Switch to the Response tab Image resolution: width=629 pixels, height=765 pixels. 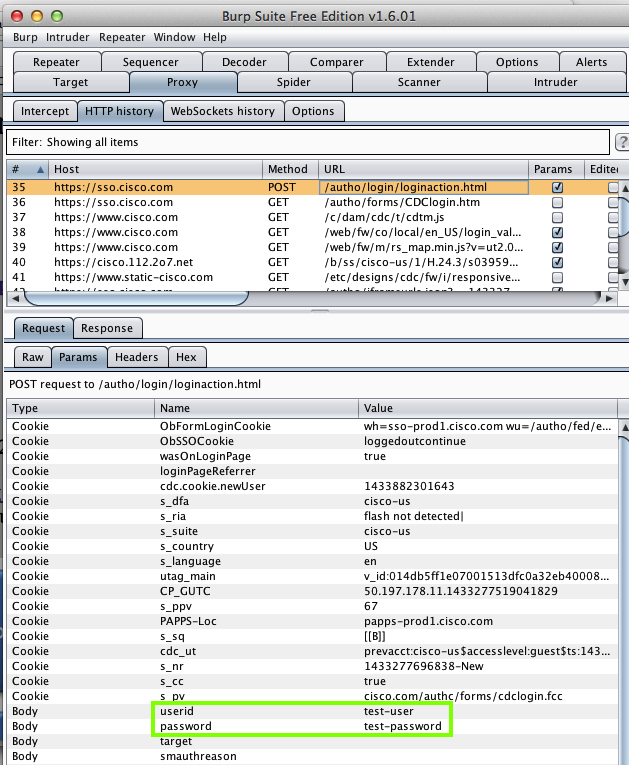tap(107, 328)
